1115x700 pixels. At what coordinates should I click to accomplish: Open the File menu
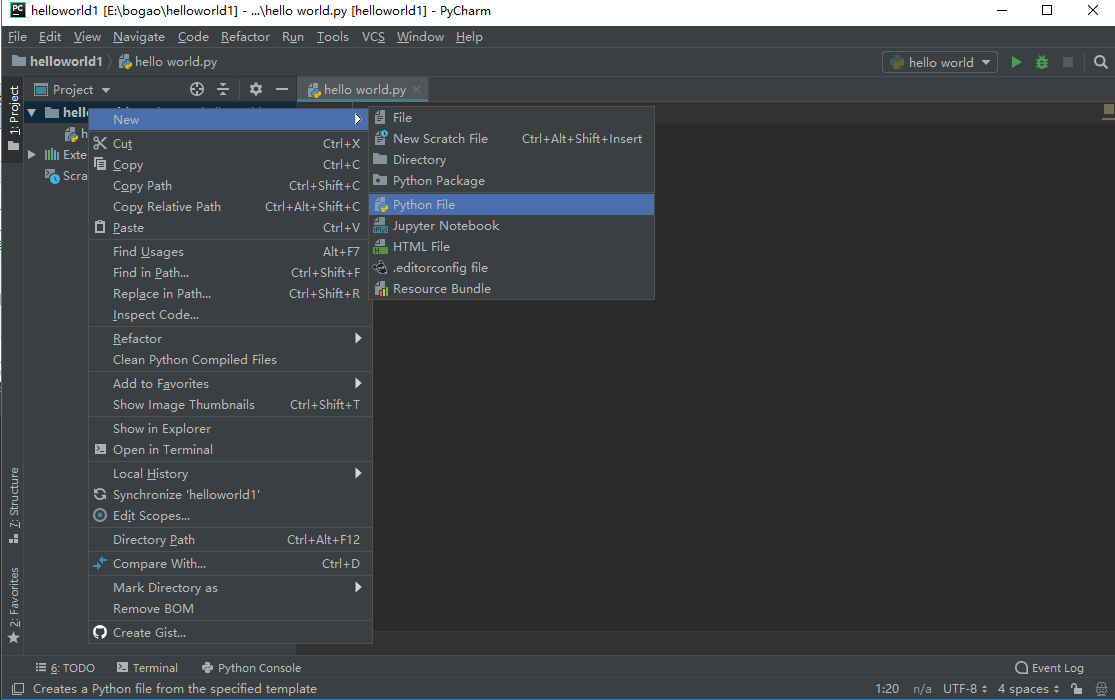click(17, 37)
